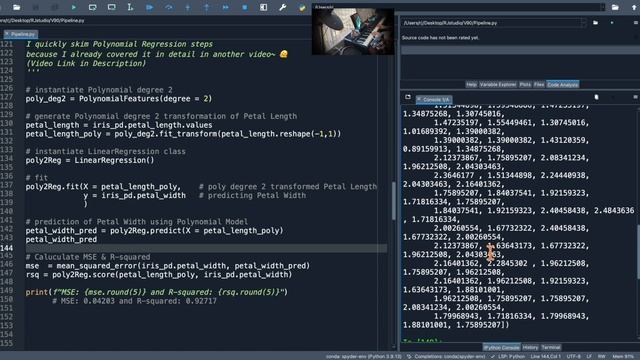The image size is (640, 360).
Task: Maximize current pane toolbar icon
Action: pos(264,7)
